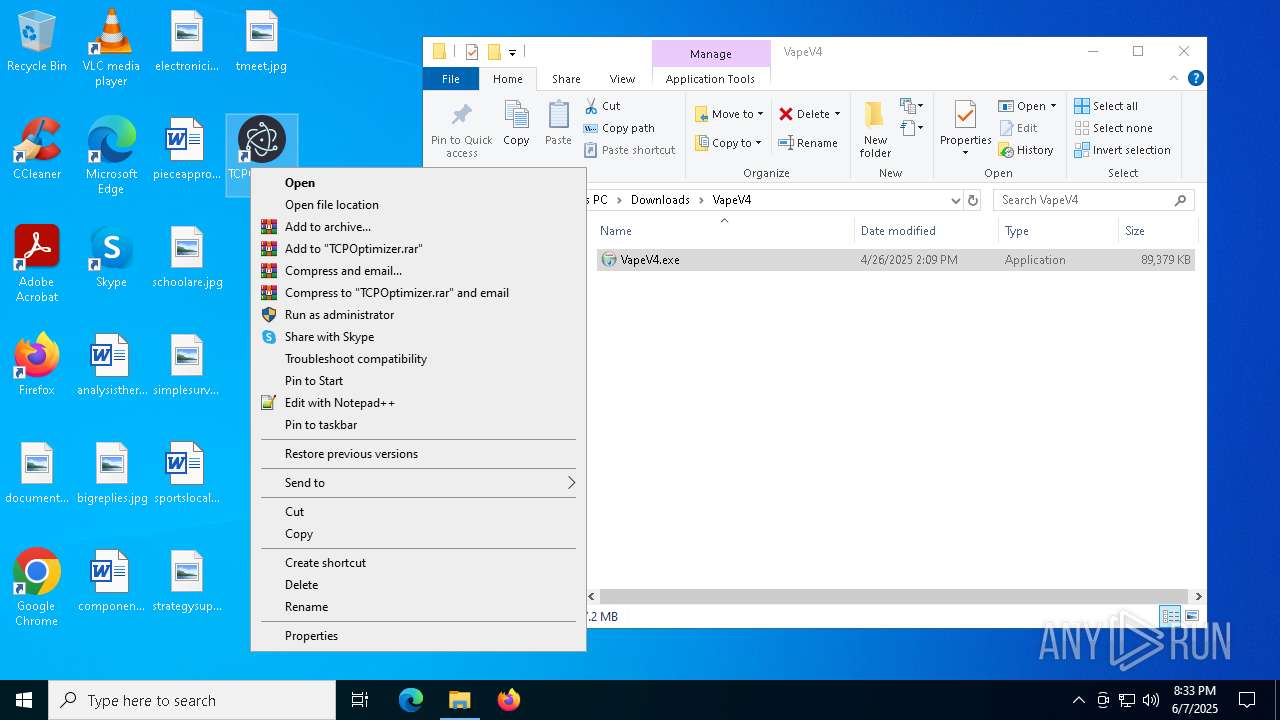Viewport: 1280px width, 720px height.
Task: Open Firefox desktop shortcut
Action: tap(37, 364)
